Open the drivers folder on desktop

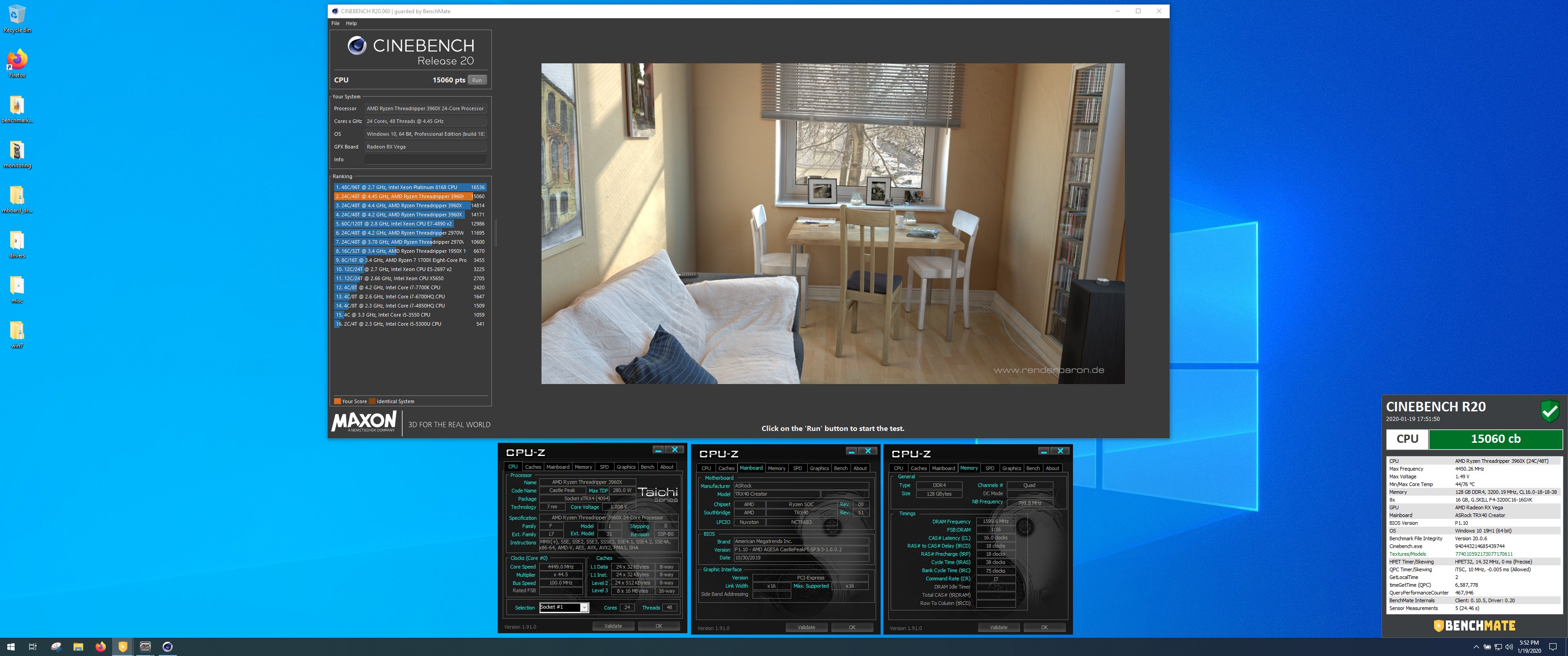[x=17, y=244]
